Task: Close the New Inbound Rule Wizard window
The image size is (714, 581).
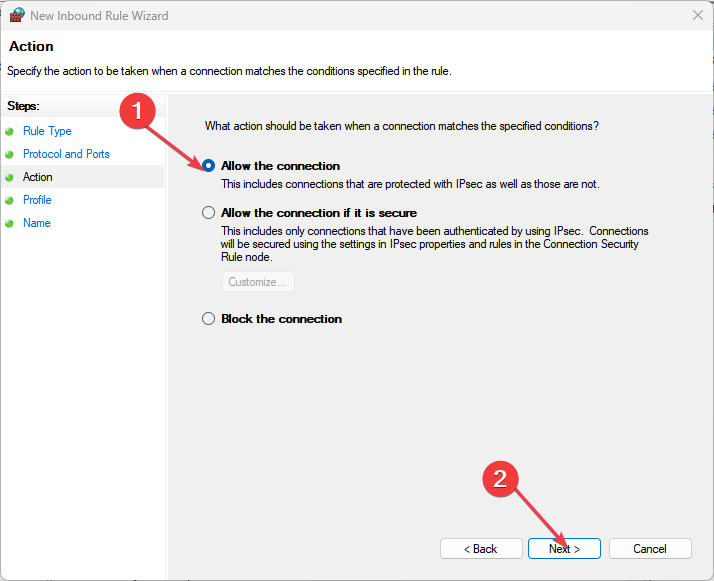Action: 698,15
